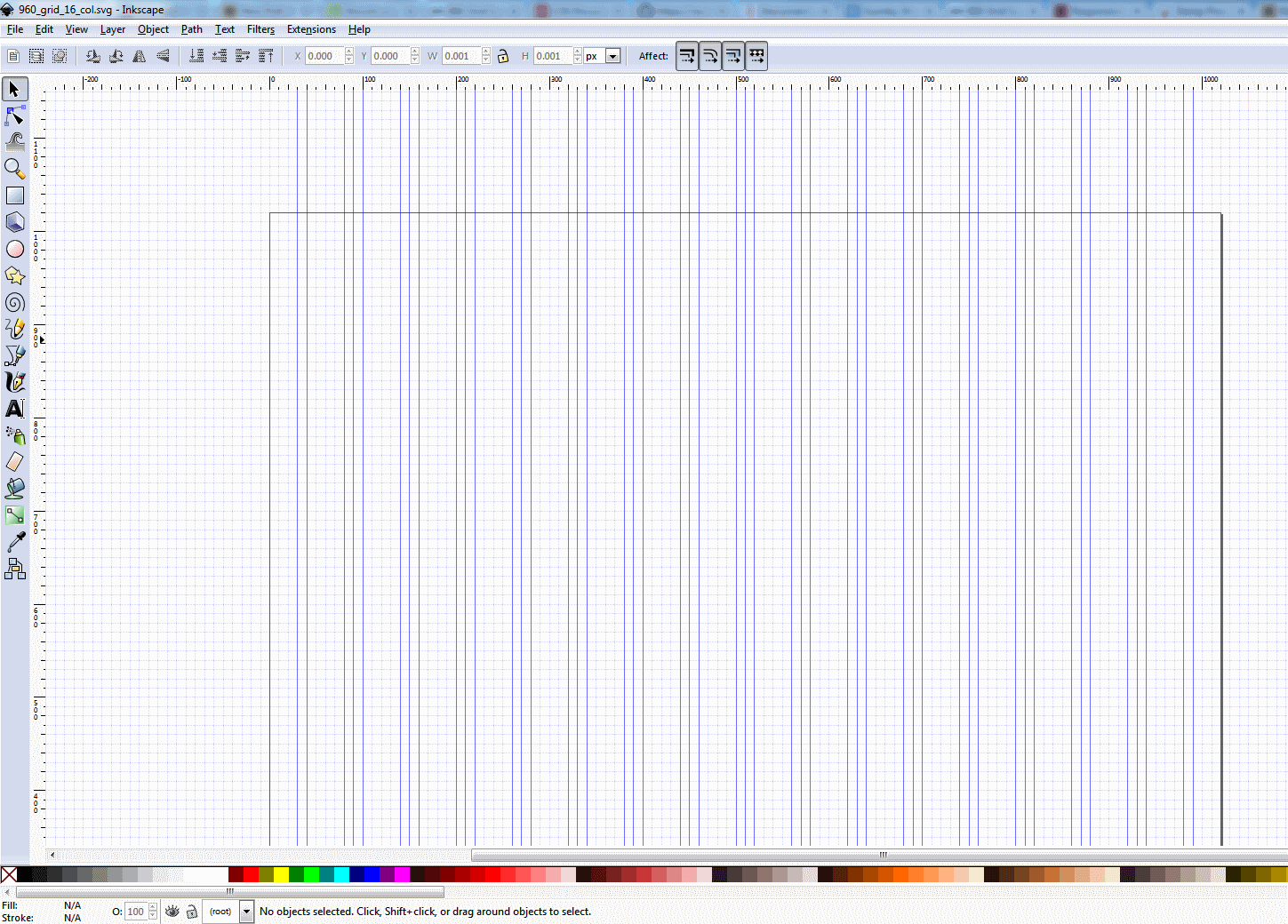Select the color Dropper tool
The width and height of the screenshot is (1288, 924).
14,541
